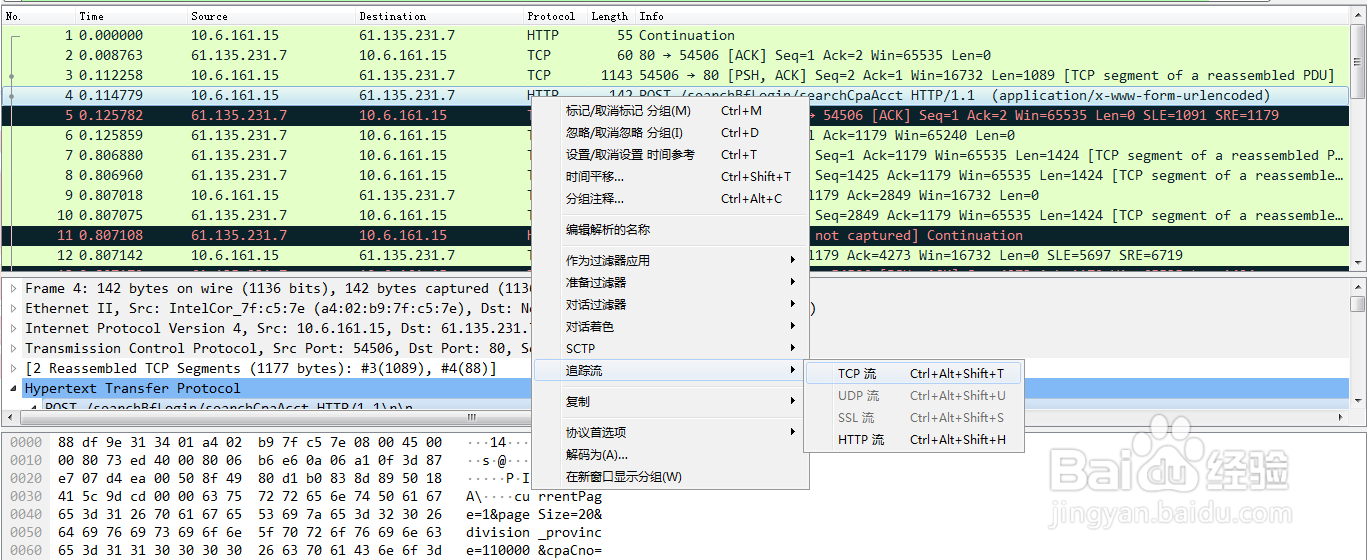Sort by the Destination column header

pyautogui.click(x=439, y=16)
